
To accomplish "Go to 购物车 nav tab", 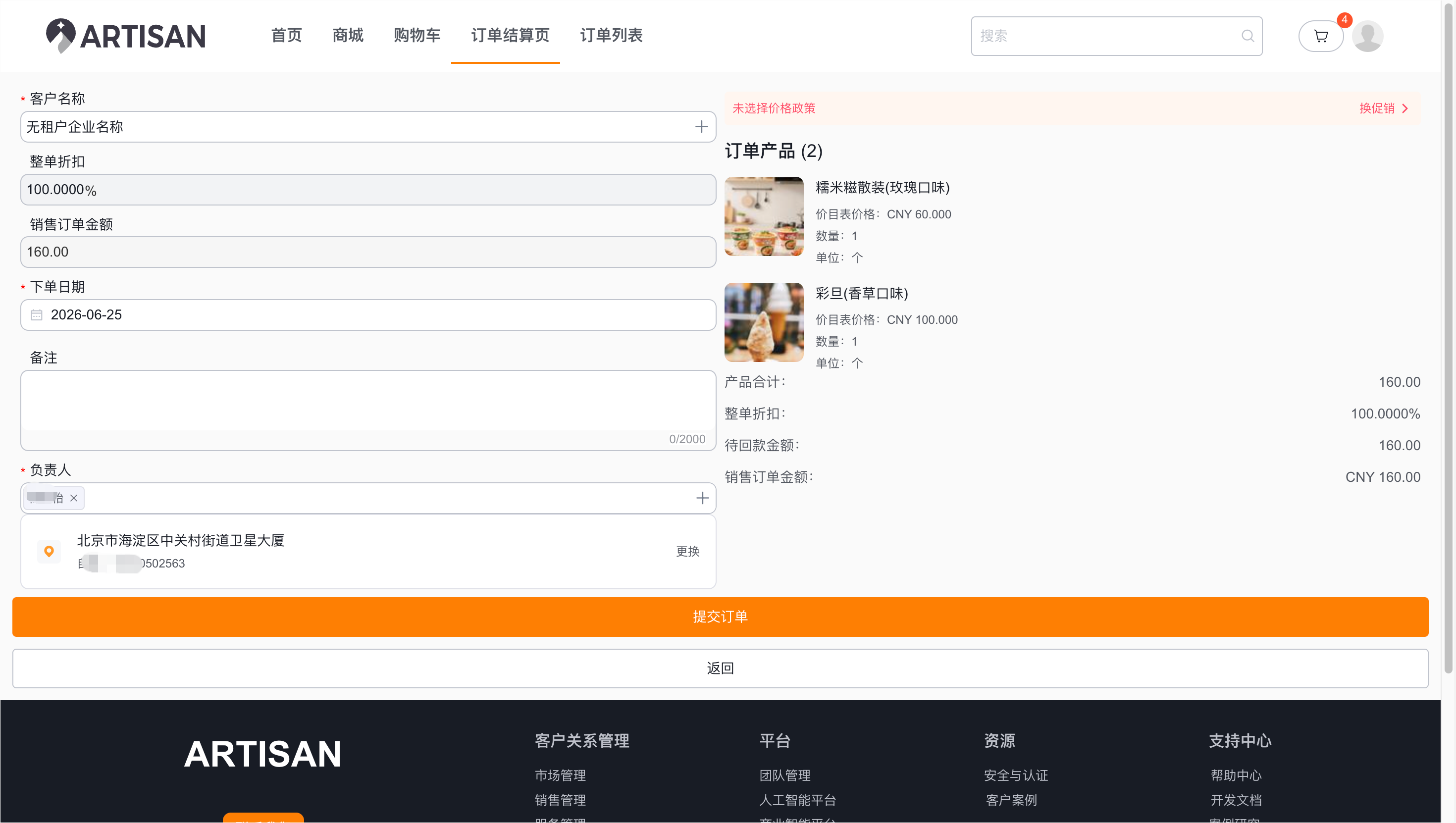I will pyautogui.click(x=417, y=36).
